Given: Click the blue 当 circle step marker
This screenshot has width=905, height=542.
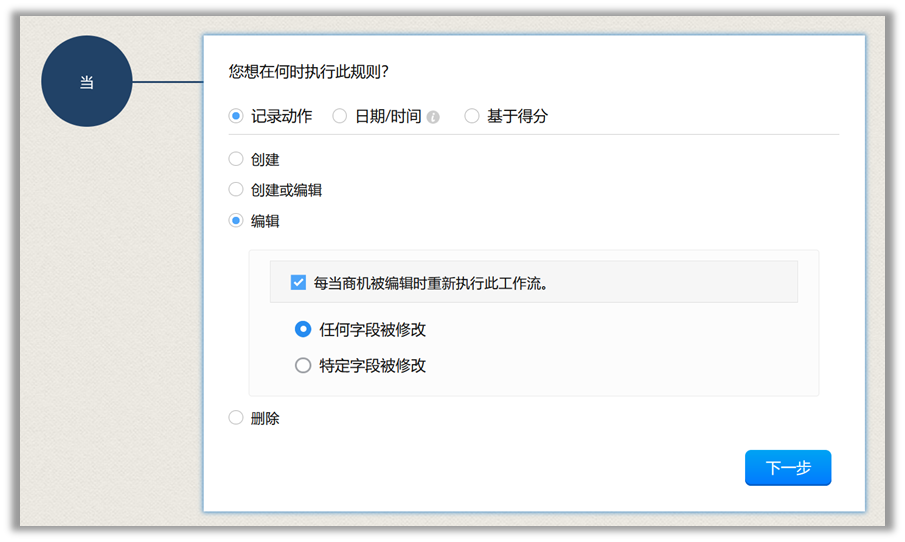Looking at the screenshot, I should point(86,82).
